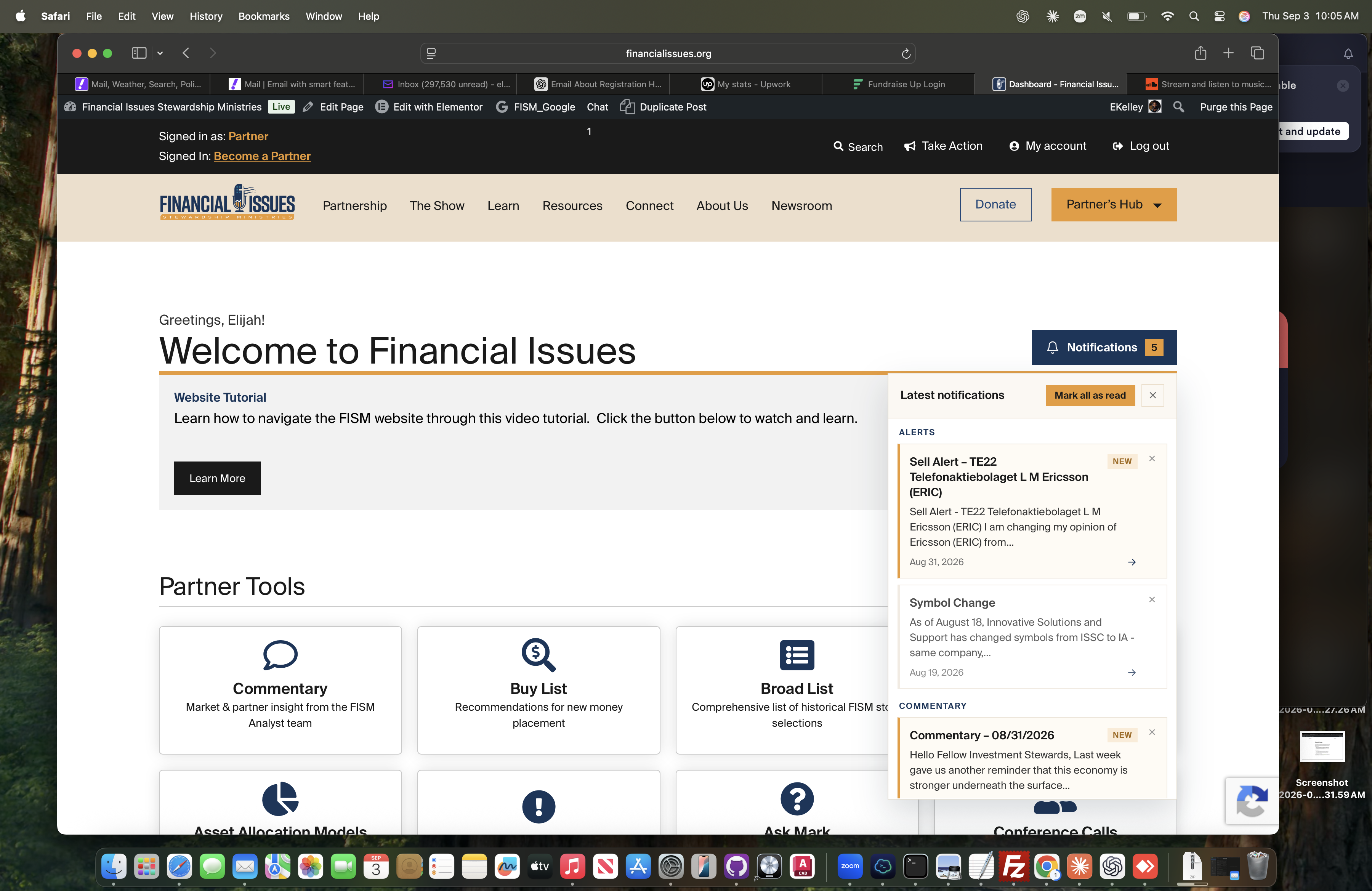Click the Safari address bar
The image size is (1372, 891).
pos(668,53)
